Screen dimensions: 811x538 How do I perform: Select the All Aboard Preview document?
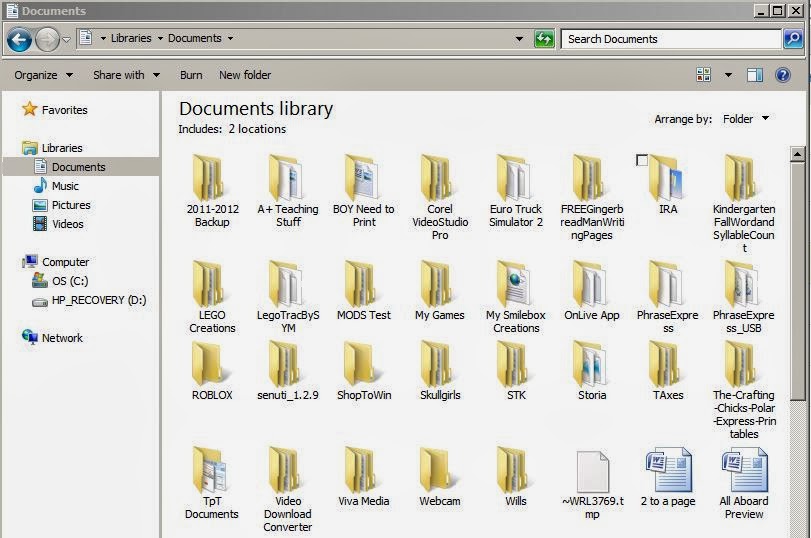click(x=743, y=483)
